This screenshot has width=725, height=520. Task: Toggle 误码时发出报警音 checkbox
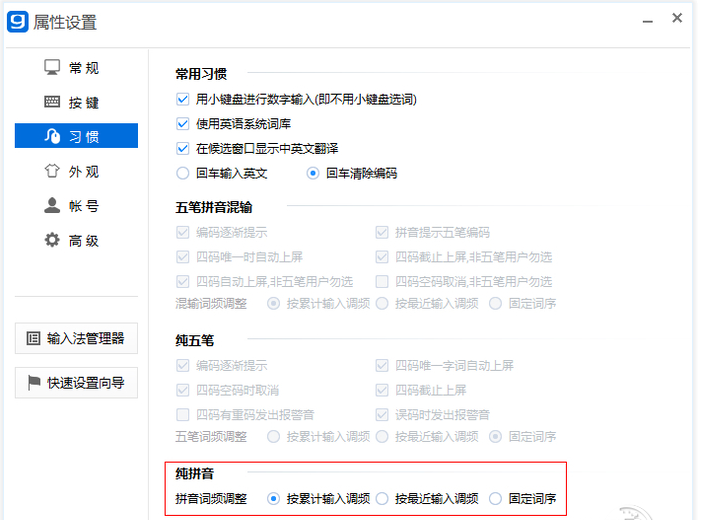click(382, 415)
